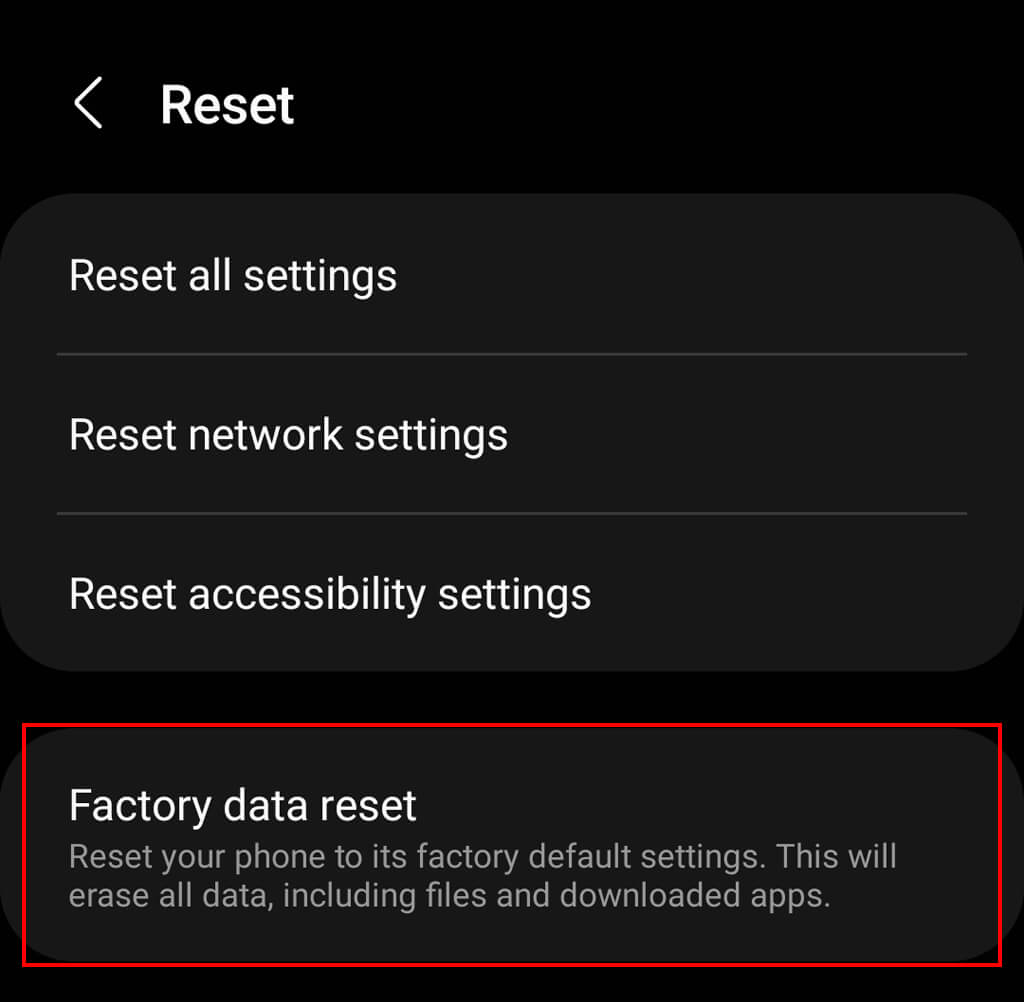Tap the word 'Factory' in the highlighted option
This screenshot has height=1002, width=1024.
point(140,807)
